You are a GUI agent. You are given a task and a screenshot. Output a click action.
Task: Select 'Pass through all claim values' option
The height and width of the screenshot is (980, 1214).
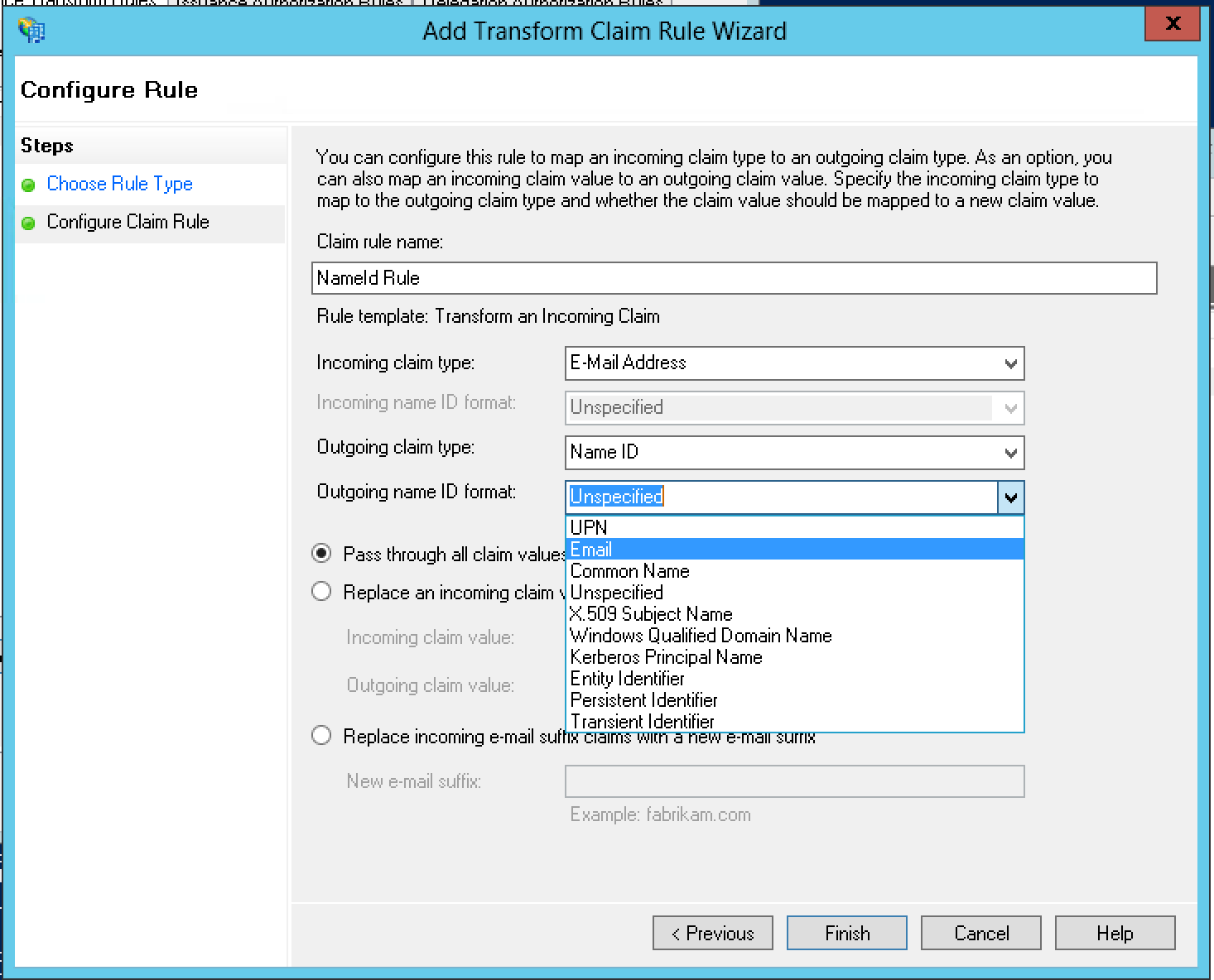coord(322,554)
